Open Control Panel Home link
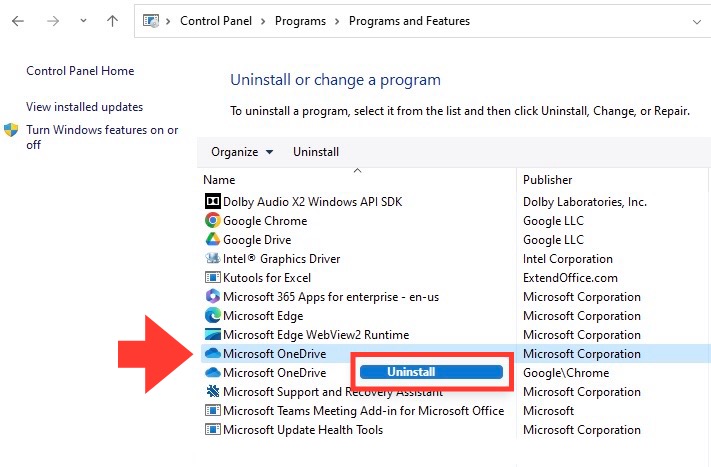711x467 pixels. 80,71
